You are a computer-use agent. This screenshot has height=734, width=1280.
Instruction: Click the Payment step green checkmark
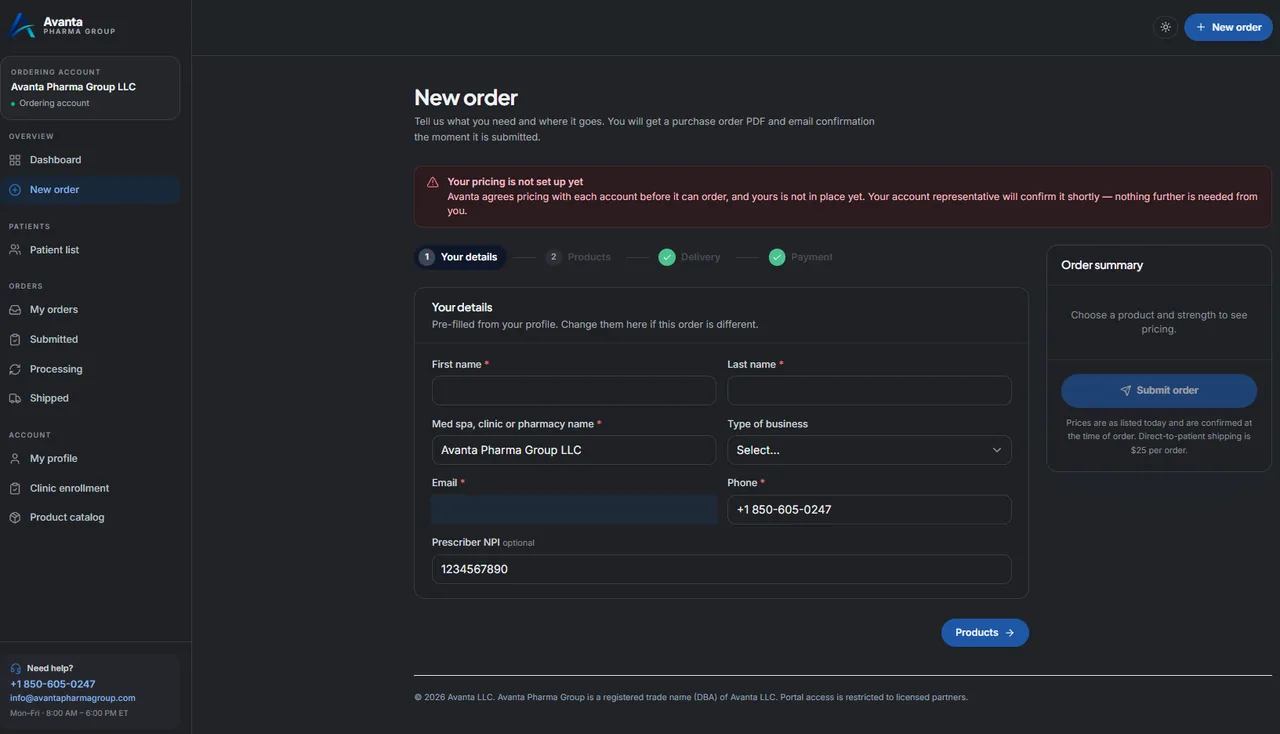pos(777,257)
